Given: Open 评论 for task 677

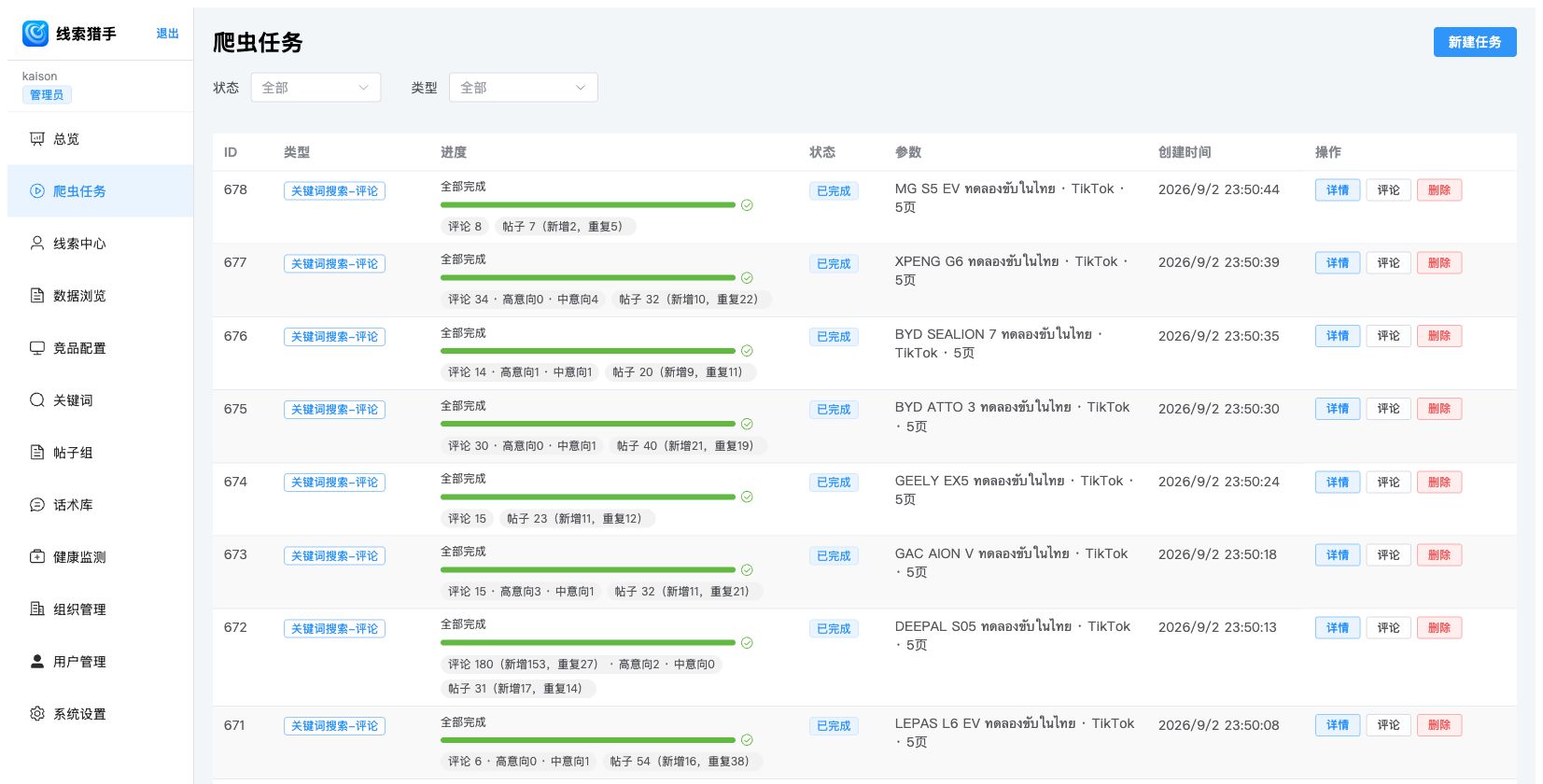Looking at the screenshot, I should (1389, 263).
